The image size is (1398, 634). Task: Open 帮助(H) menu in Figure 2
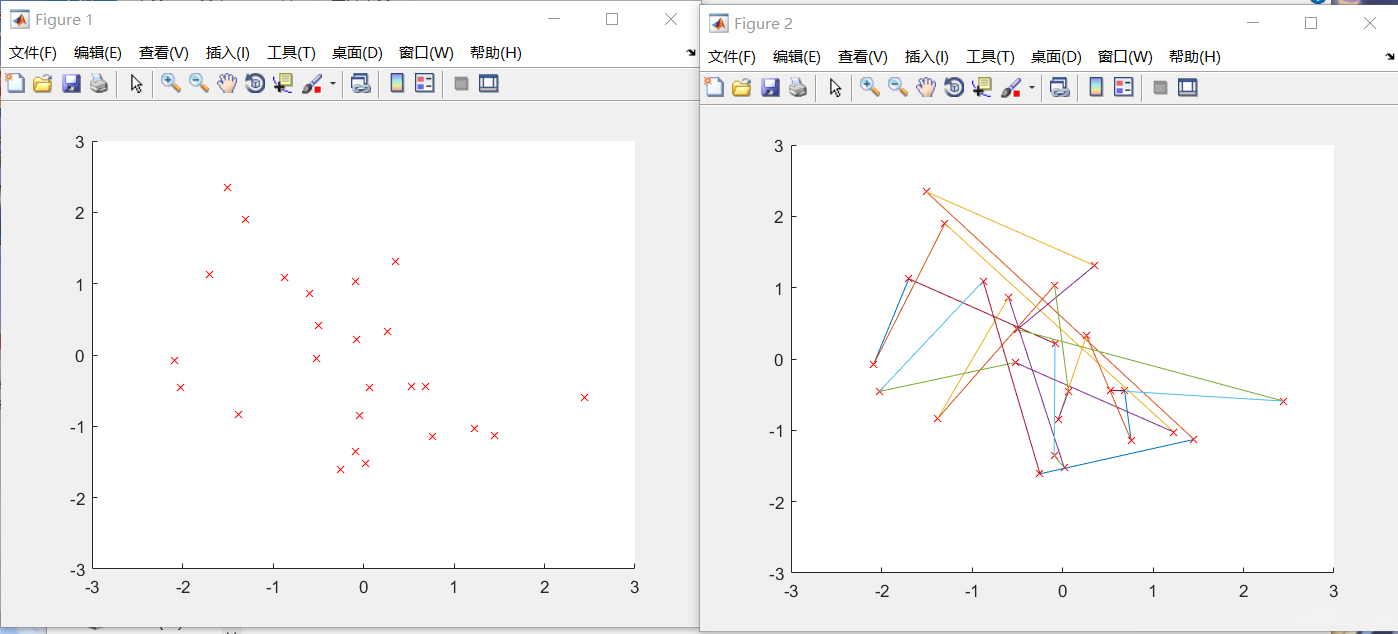[x=1195, y=57]
